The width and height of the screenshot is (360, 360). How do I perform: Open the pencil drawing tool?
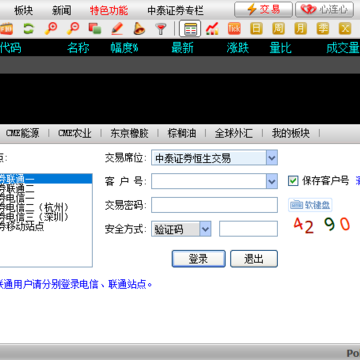point(117,29)
